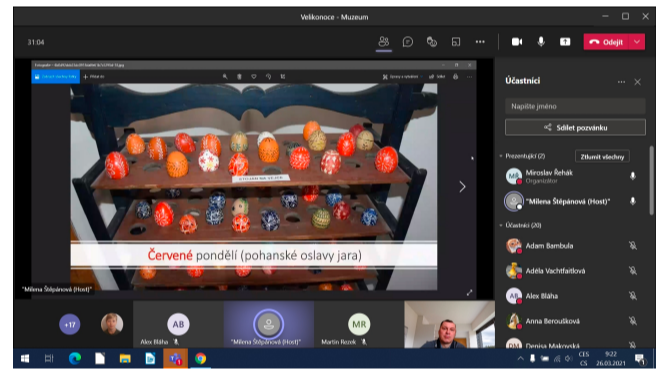
Task: Click the Sdílet share button in Photos toolbar
Action: 437,77
